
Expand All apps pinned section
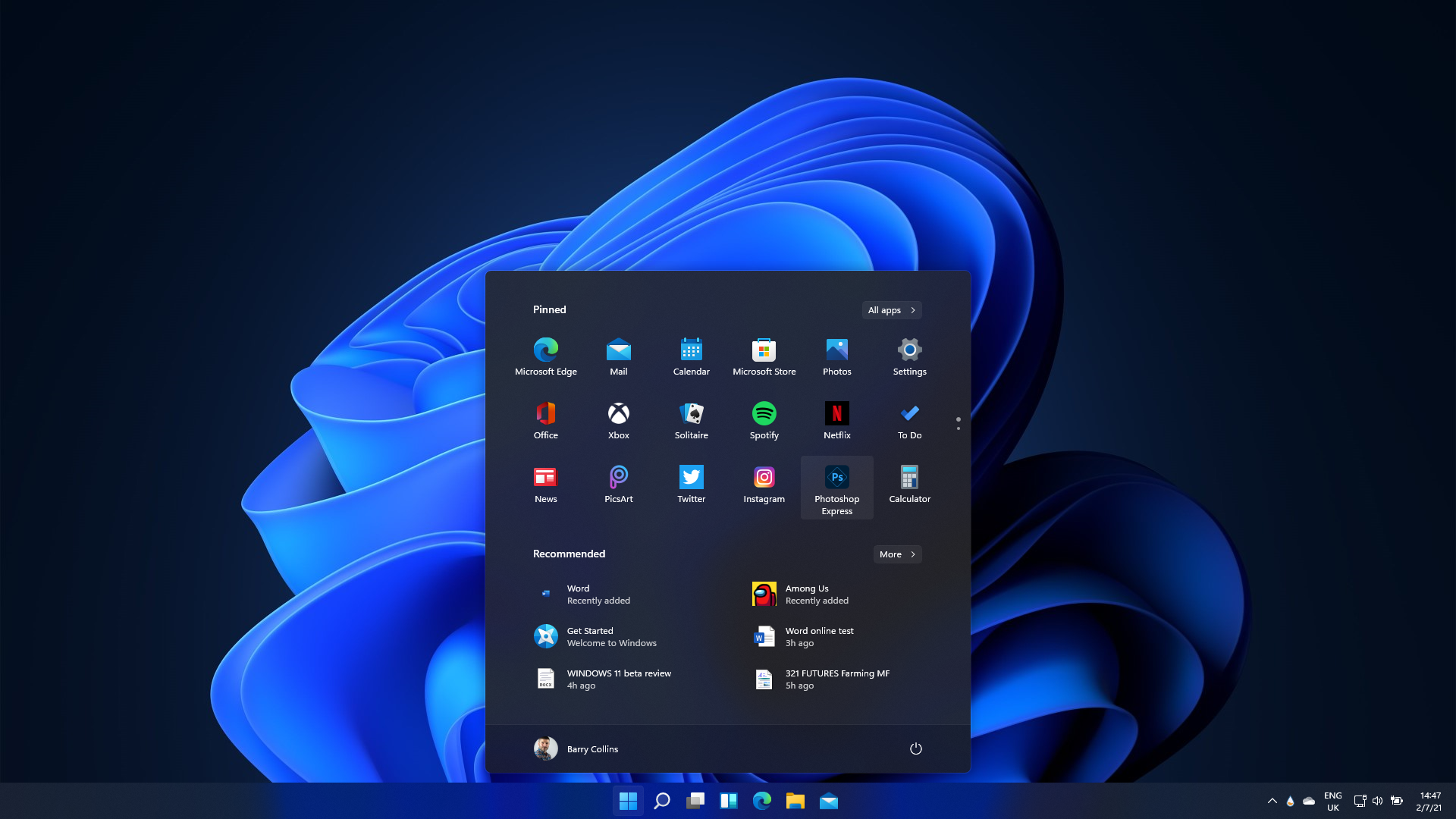[892, 310]
